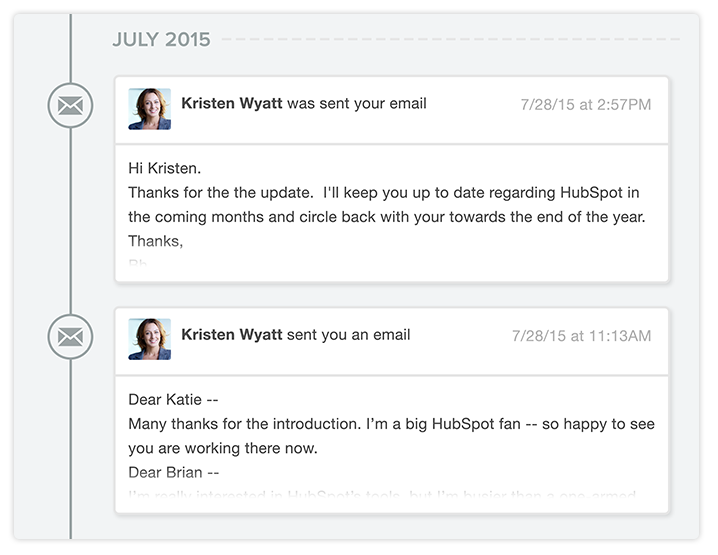Expand the 'Hi Kristen' email body

coord(392,213)
